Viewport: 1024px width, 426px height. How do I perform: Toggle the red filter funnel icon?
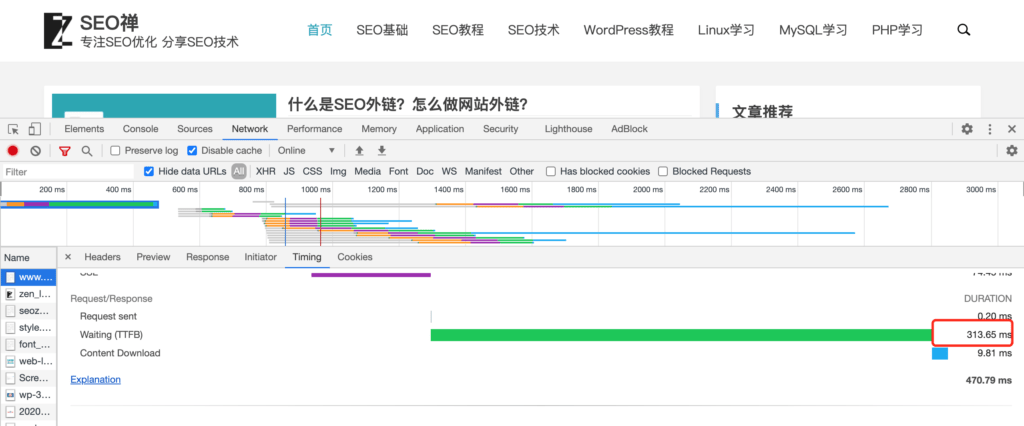point(64,151)
